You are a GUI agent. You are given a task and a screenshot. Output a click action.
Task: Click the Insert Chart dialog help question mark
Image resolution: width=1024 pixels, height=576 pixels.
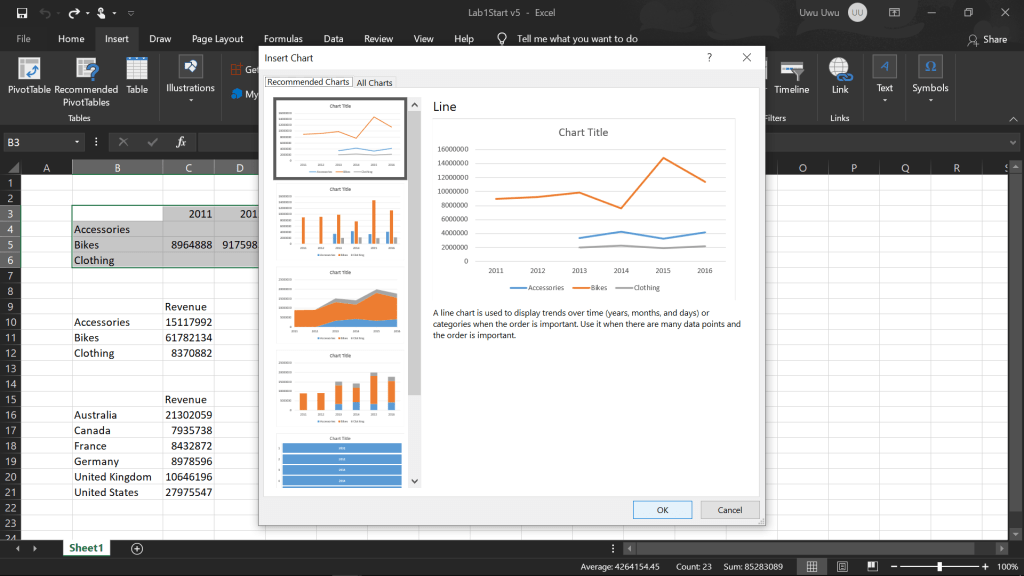point(709,58)
